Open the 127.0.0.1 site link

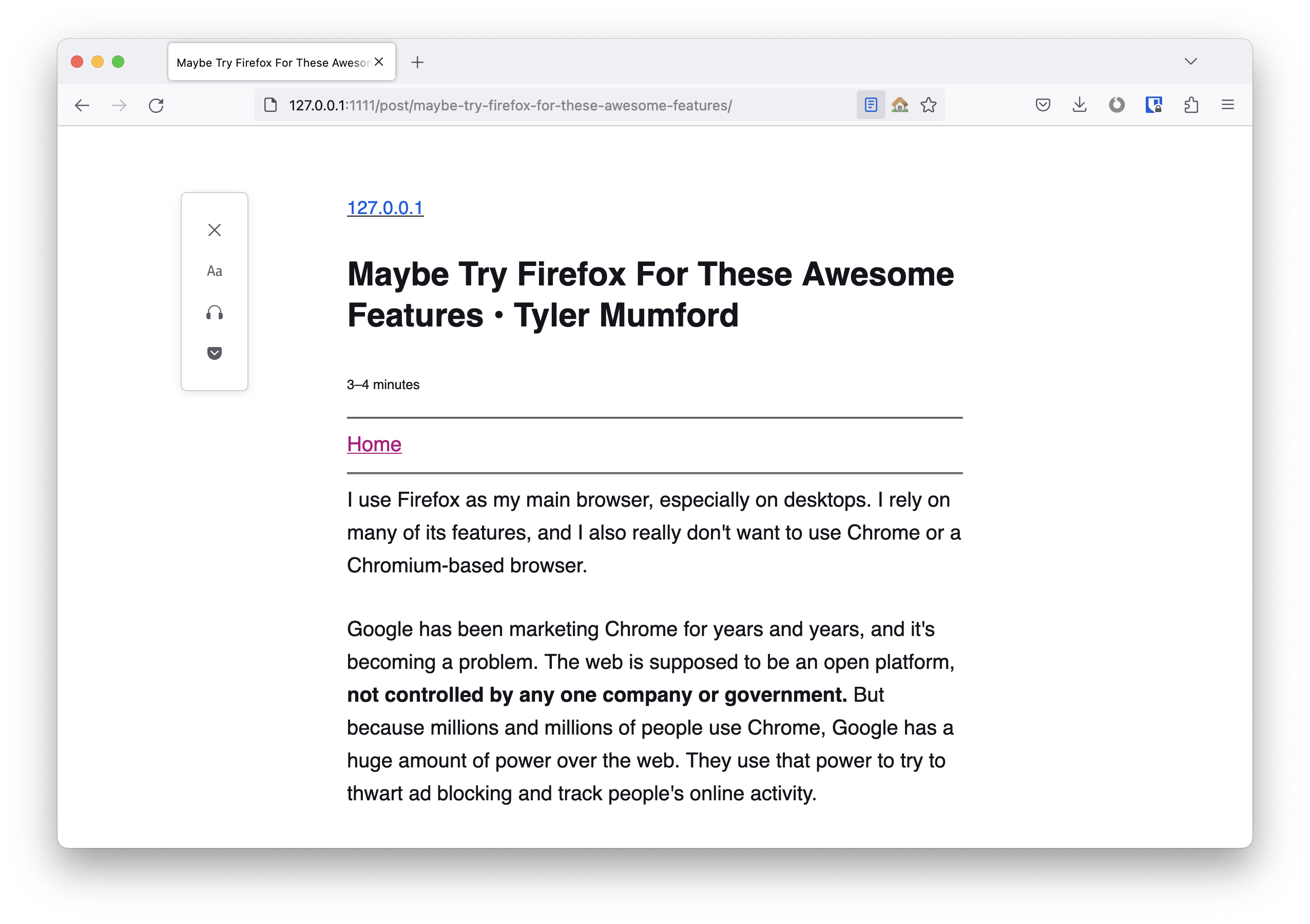pos(385,208)
